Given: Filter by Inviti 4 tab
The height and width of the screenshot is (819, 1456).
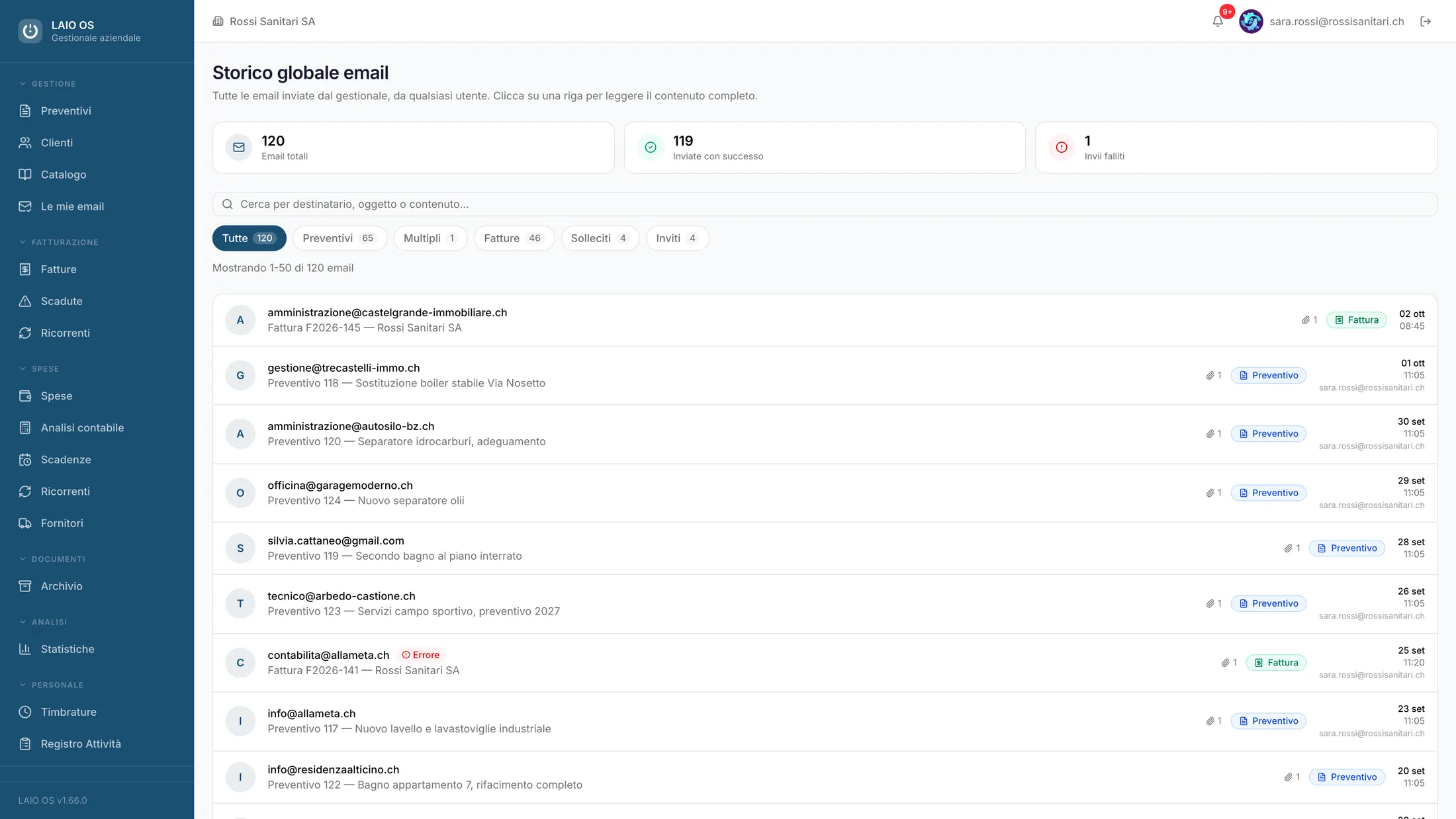Looking at the screenshot, I should [x=677, y=238].
